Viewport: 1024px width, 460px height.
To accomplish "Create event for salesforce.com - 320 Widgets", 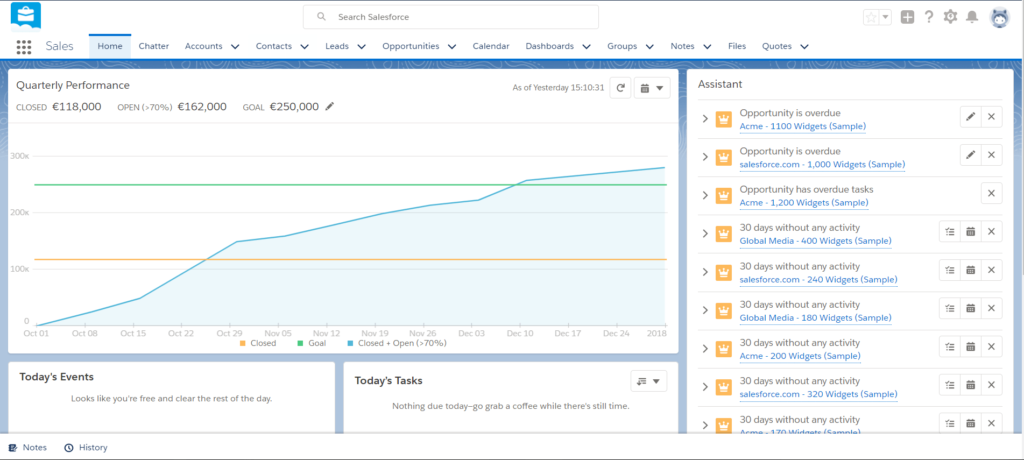I will [970, 385].
